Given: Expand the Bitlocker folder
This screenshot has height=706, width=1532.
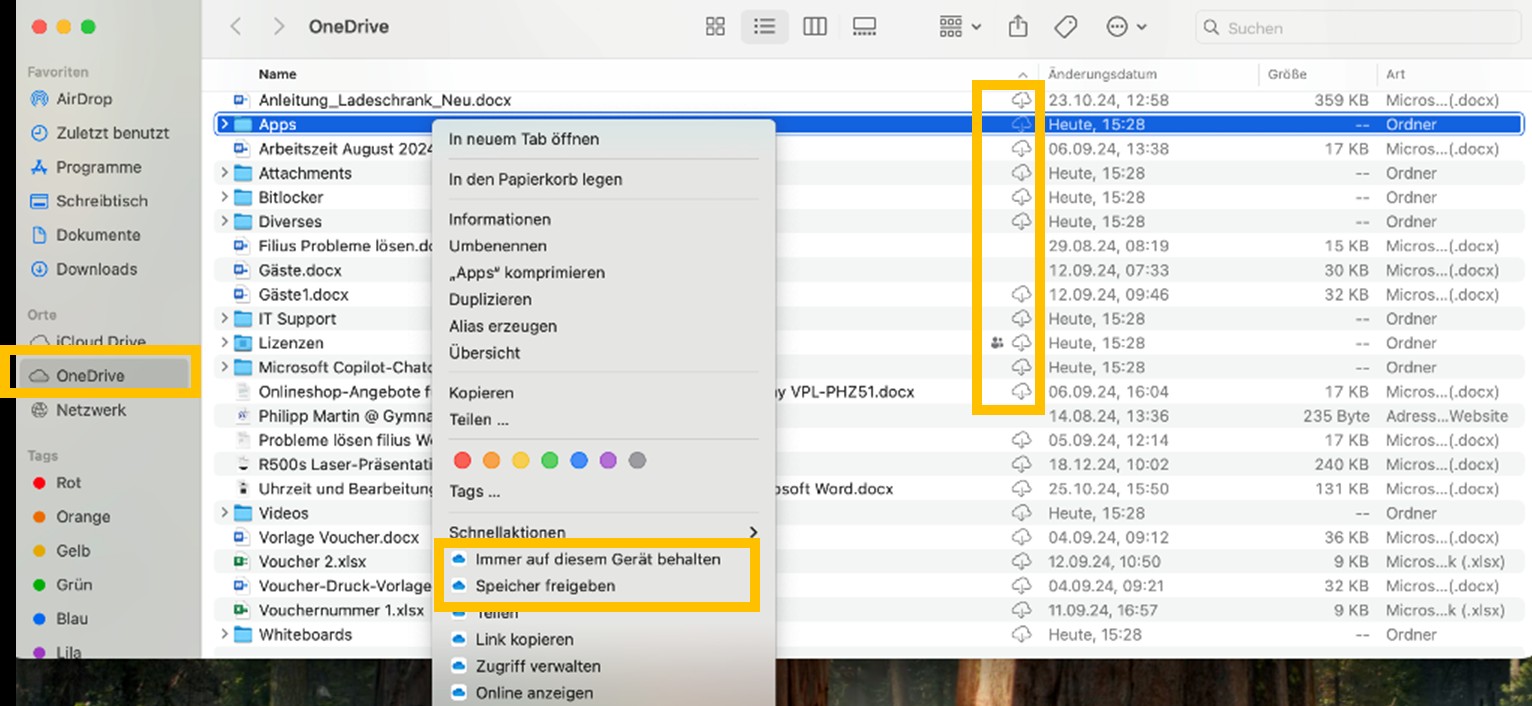Looking at the screenshot, I should click(225, 197).
